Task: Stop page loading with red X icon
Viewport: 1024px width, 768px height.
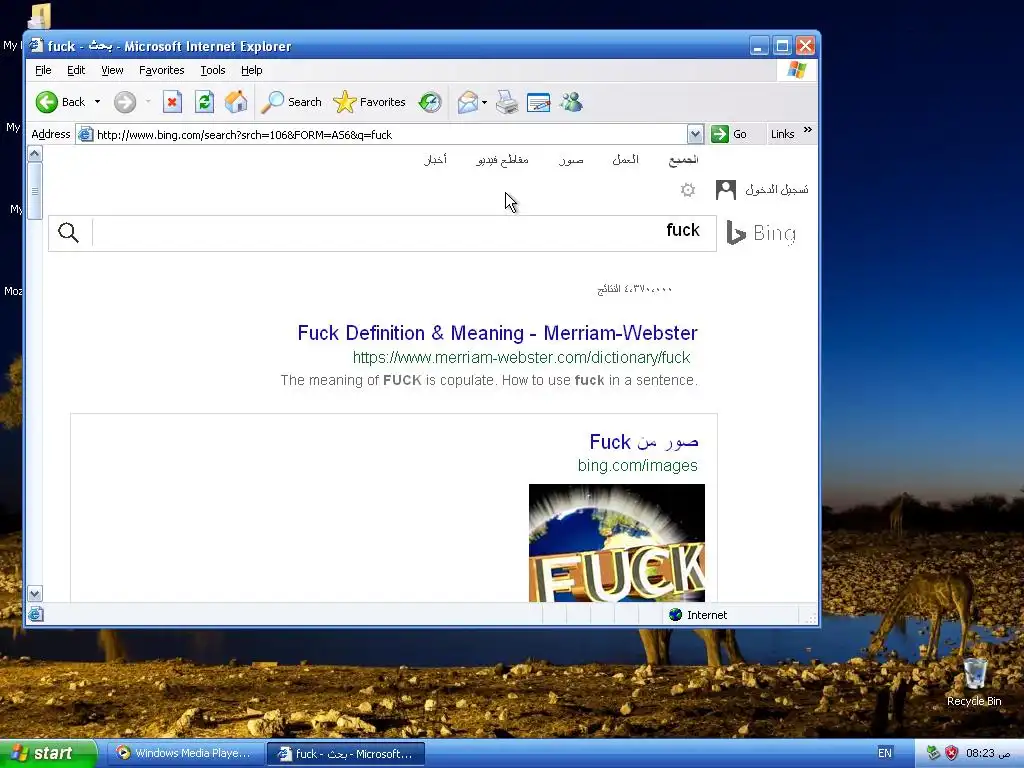Action: pos(172,102)
